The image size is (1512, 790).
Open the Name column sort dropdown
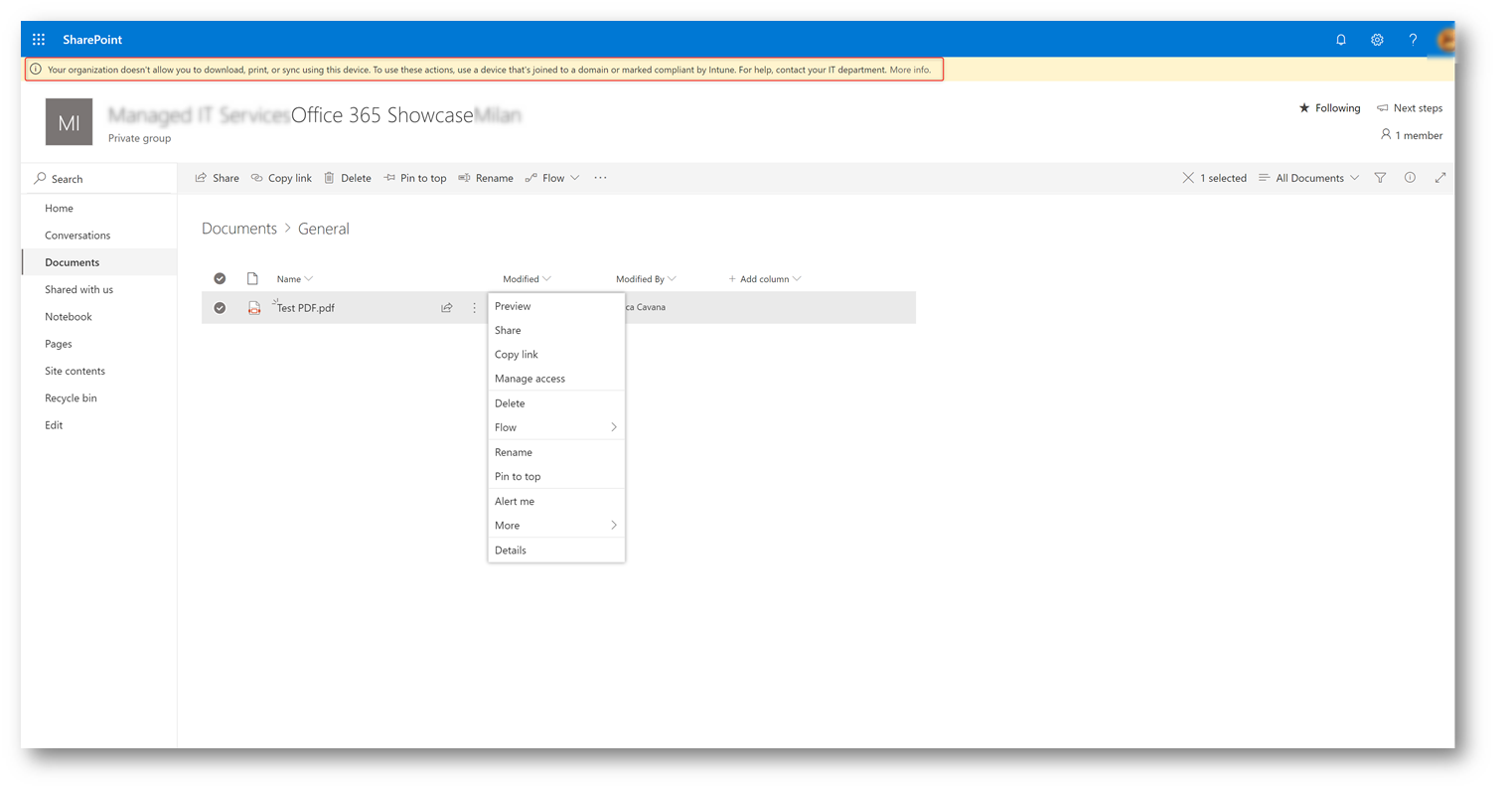click(x=295, y=279)
